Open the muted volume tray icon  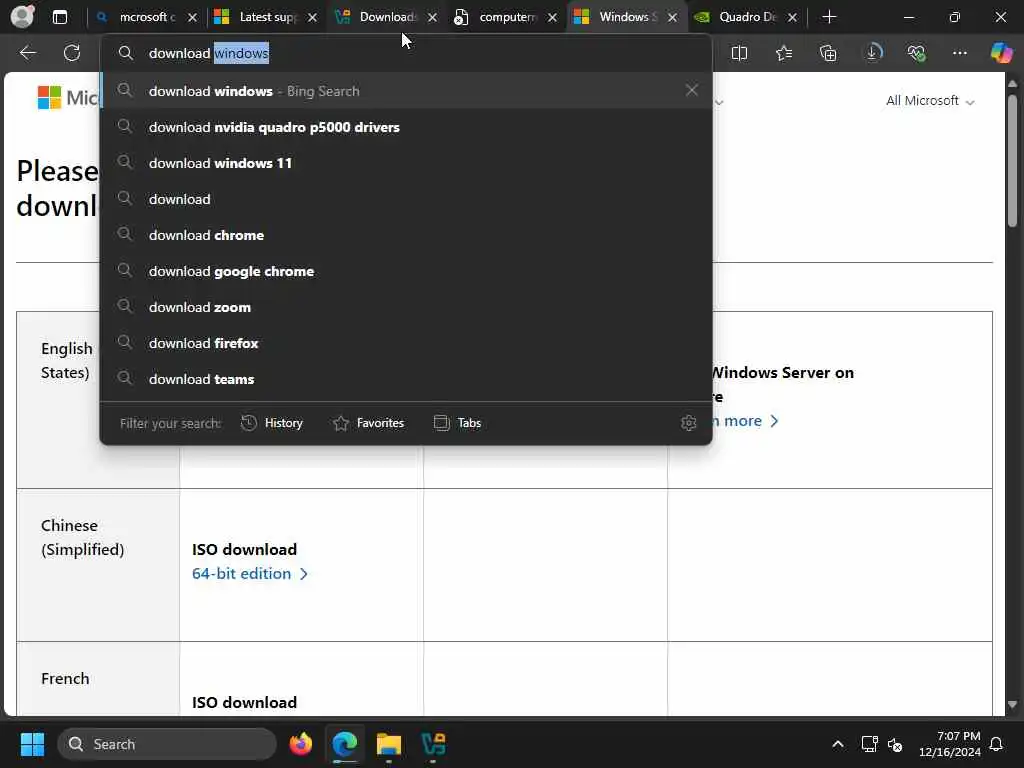[x=895, y=744]
